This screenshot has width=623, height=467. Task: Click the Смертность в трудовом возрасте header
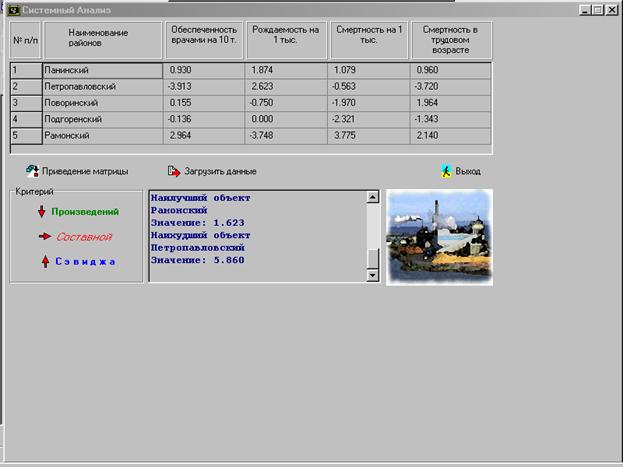[451, 38]
